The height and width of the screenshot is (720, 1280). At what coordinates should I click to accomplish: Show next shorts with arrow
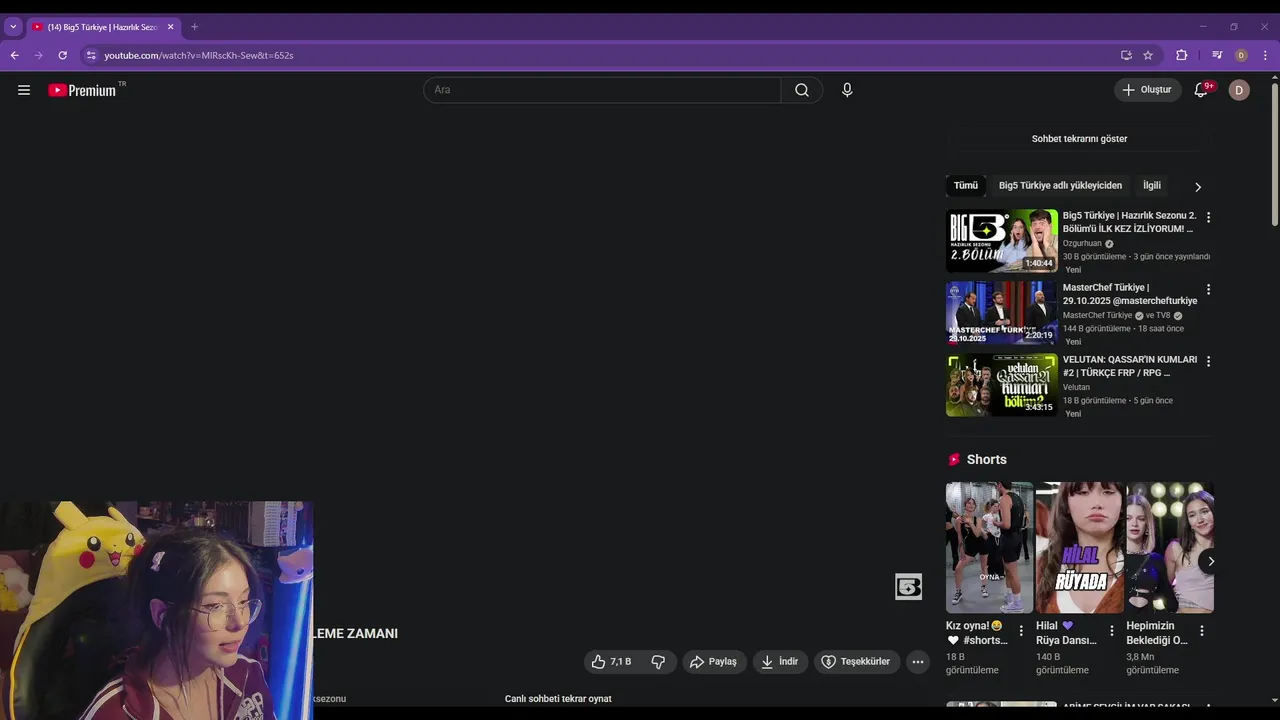1210,561
